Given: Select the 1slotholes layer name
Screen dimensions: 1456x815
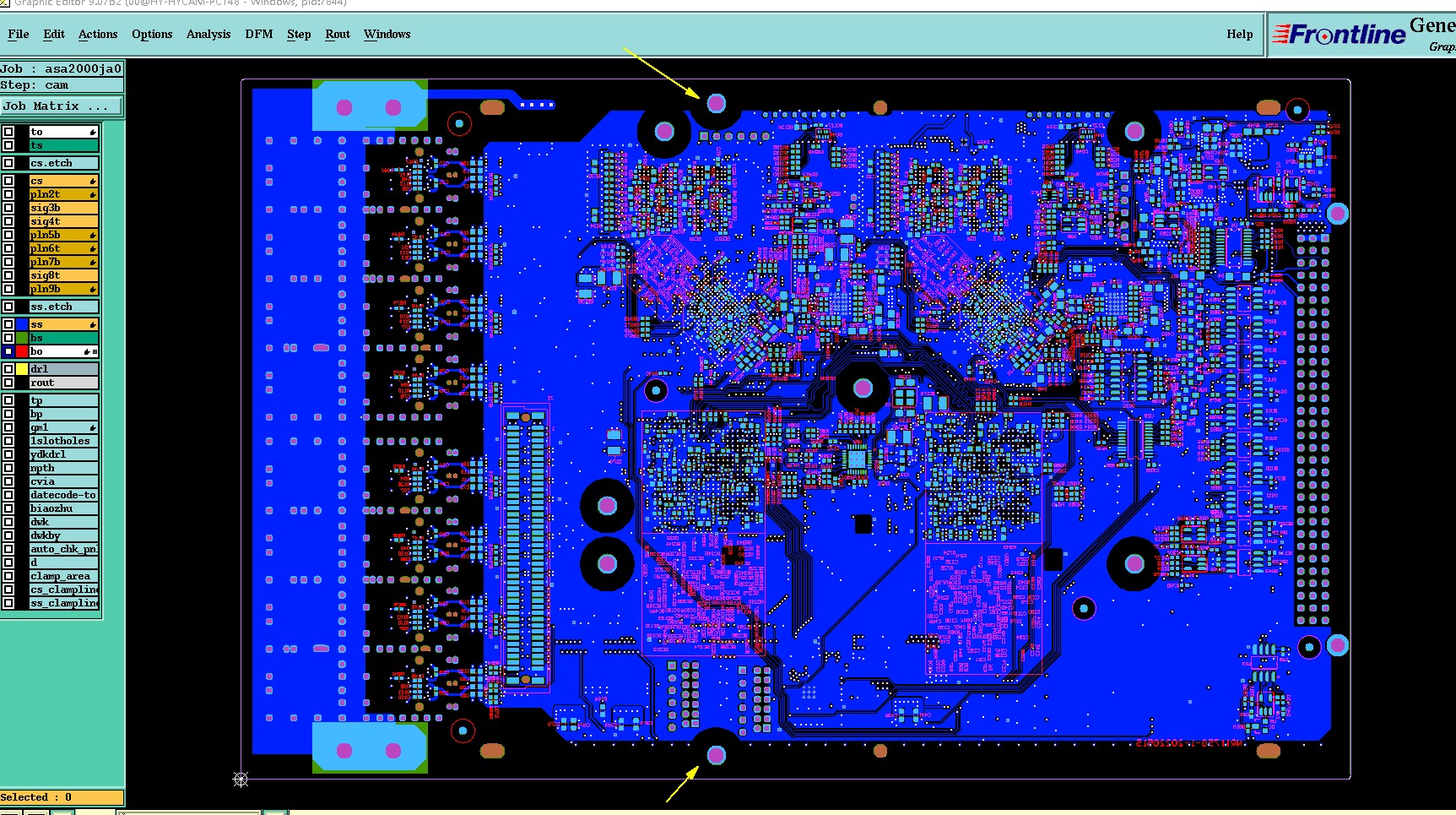Looking at the screenshot, I should pos(64,441).
